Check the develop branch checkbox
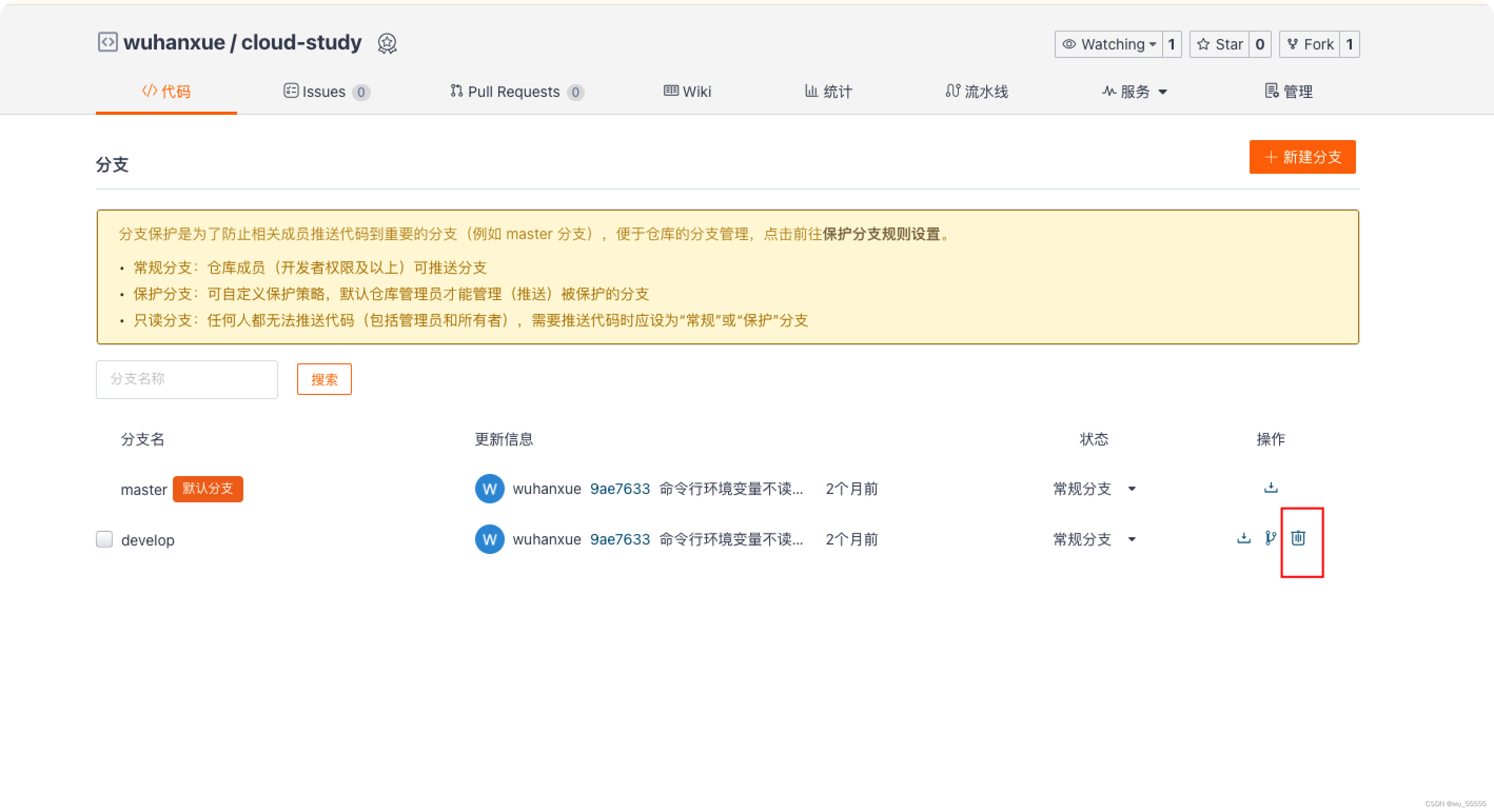Screen dimensions: 1494x812 104,539
